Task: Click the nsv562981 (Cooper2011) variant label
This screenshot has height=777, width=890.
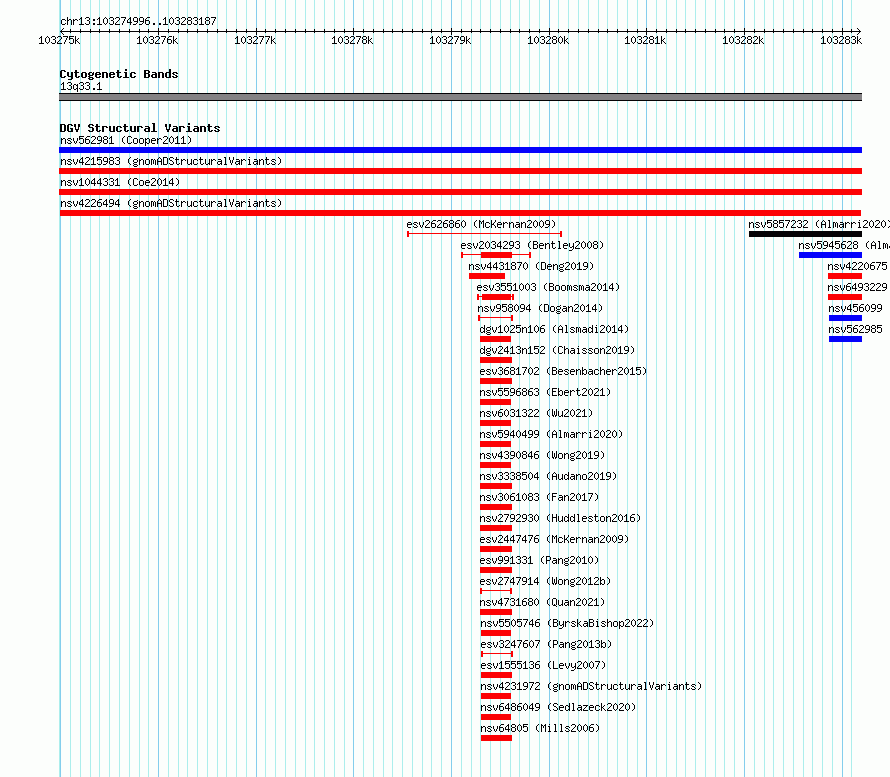Action: tap(126, 140)
